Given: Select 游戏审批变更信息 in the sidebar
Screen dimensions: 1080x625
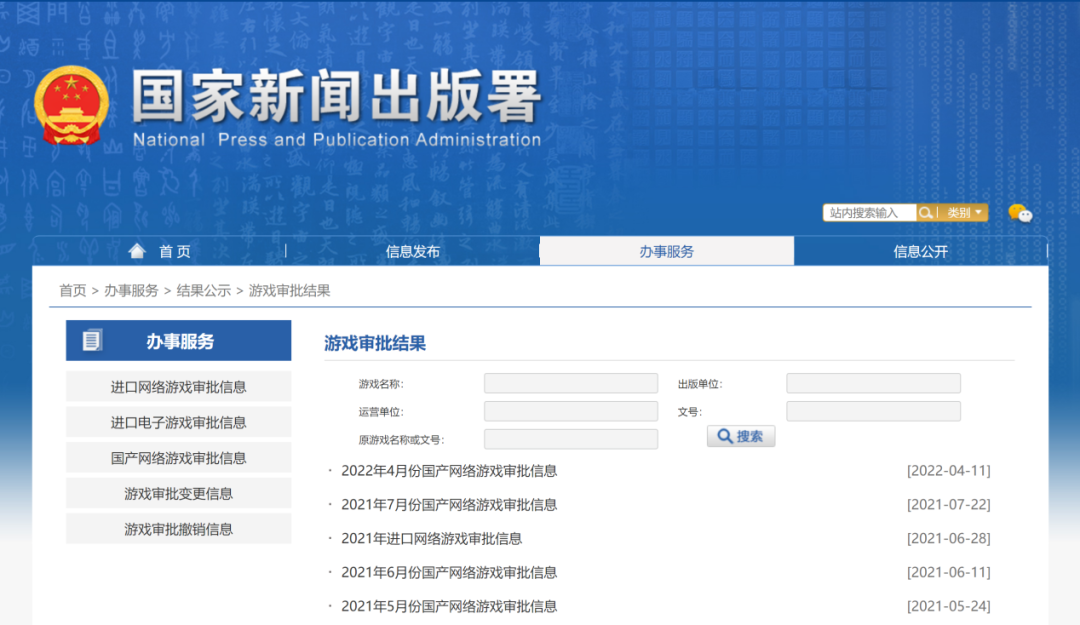Looking at the screenshot, I should (178, 493).
